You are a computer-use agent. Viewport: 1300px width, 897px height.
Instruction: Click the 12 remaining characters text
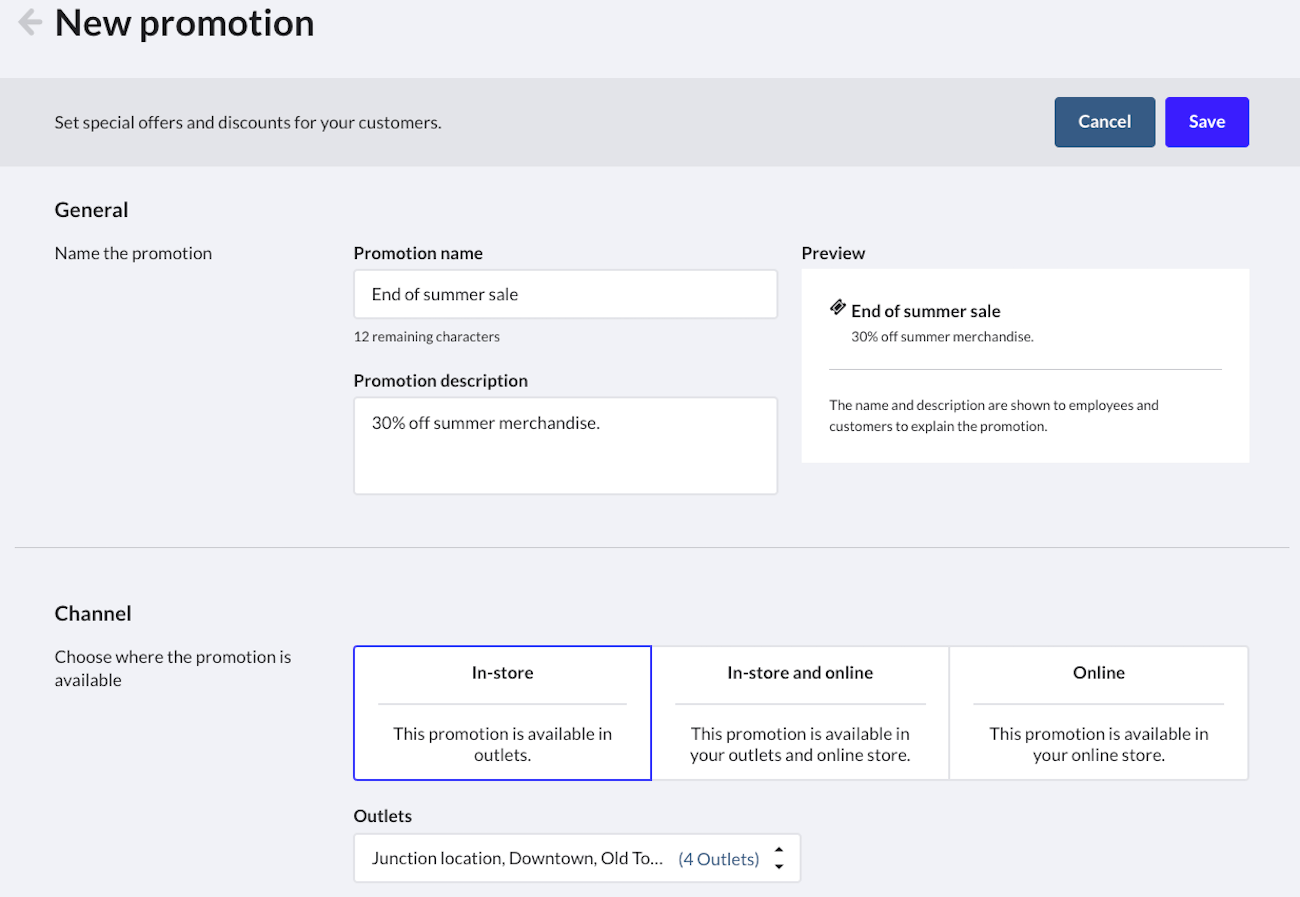pos(426,336)
